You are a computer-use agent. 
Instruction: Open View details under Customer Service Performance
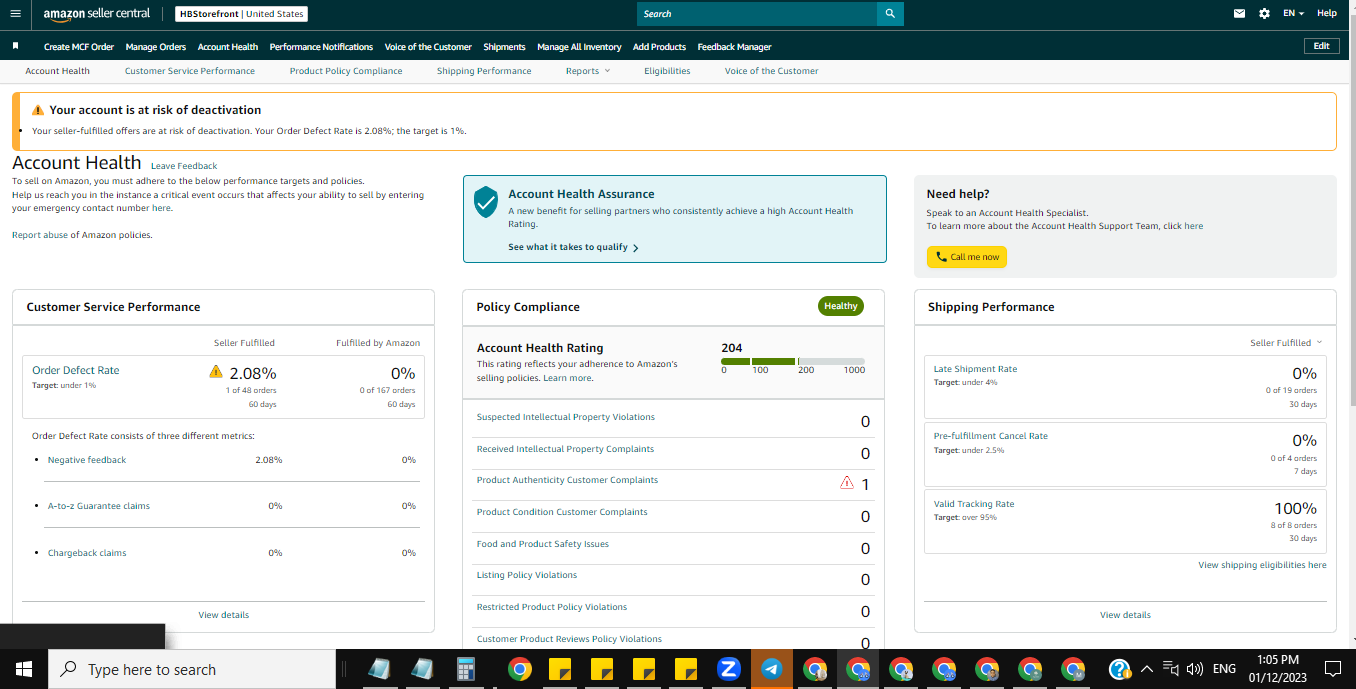click(224, 615)
